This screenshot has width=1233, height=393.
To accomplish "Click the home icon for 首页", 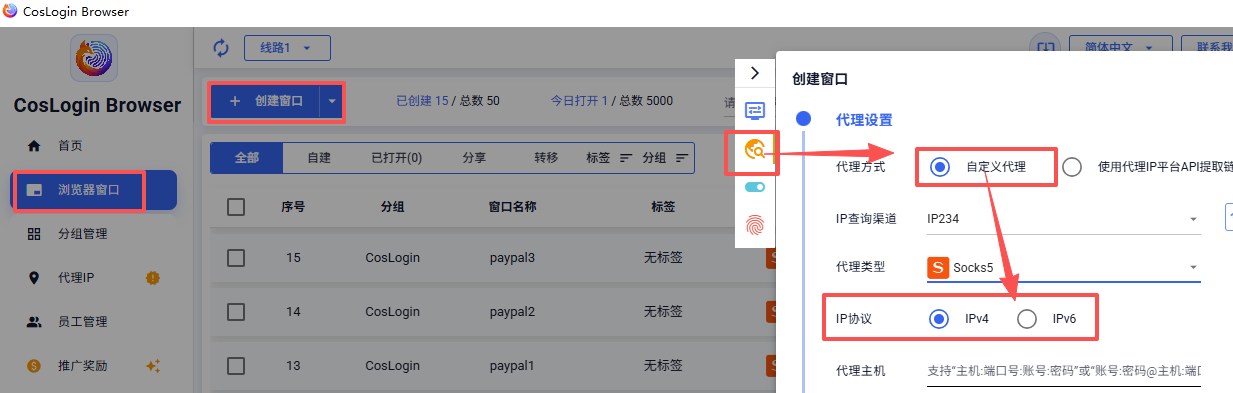I will tap(34, 145).
